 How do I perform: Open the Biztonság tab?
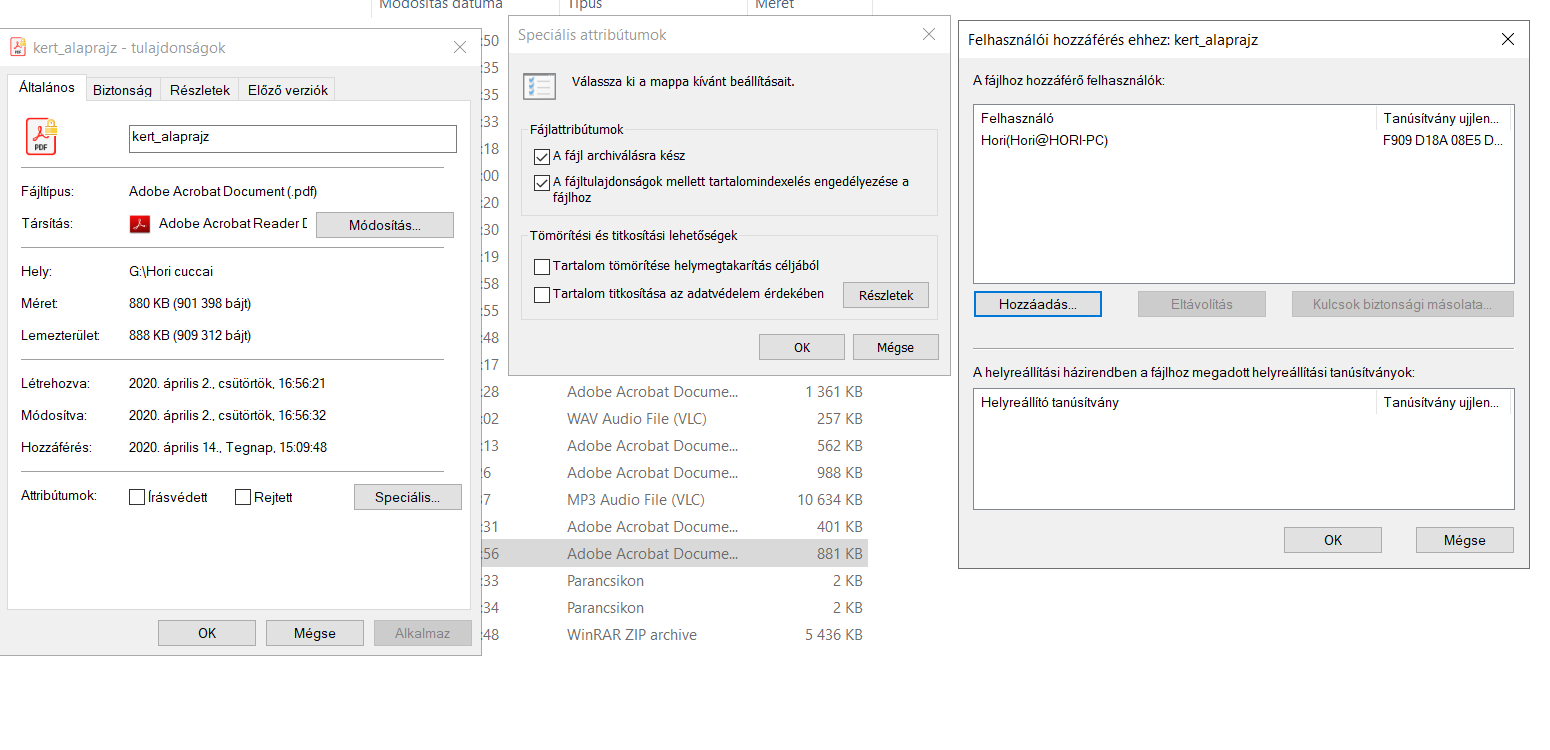pyautogui.click(x=122, y=90)
